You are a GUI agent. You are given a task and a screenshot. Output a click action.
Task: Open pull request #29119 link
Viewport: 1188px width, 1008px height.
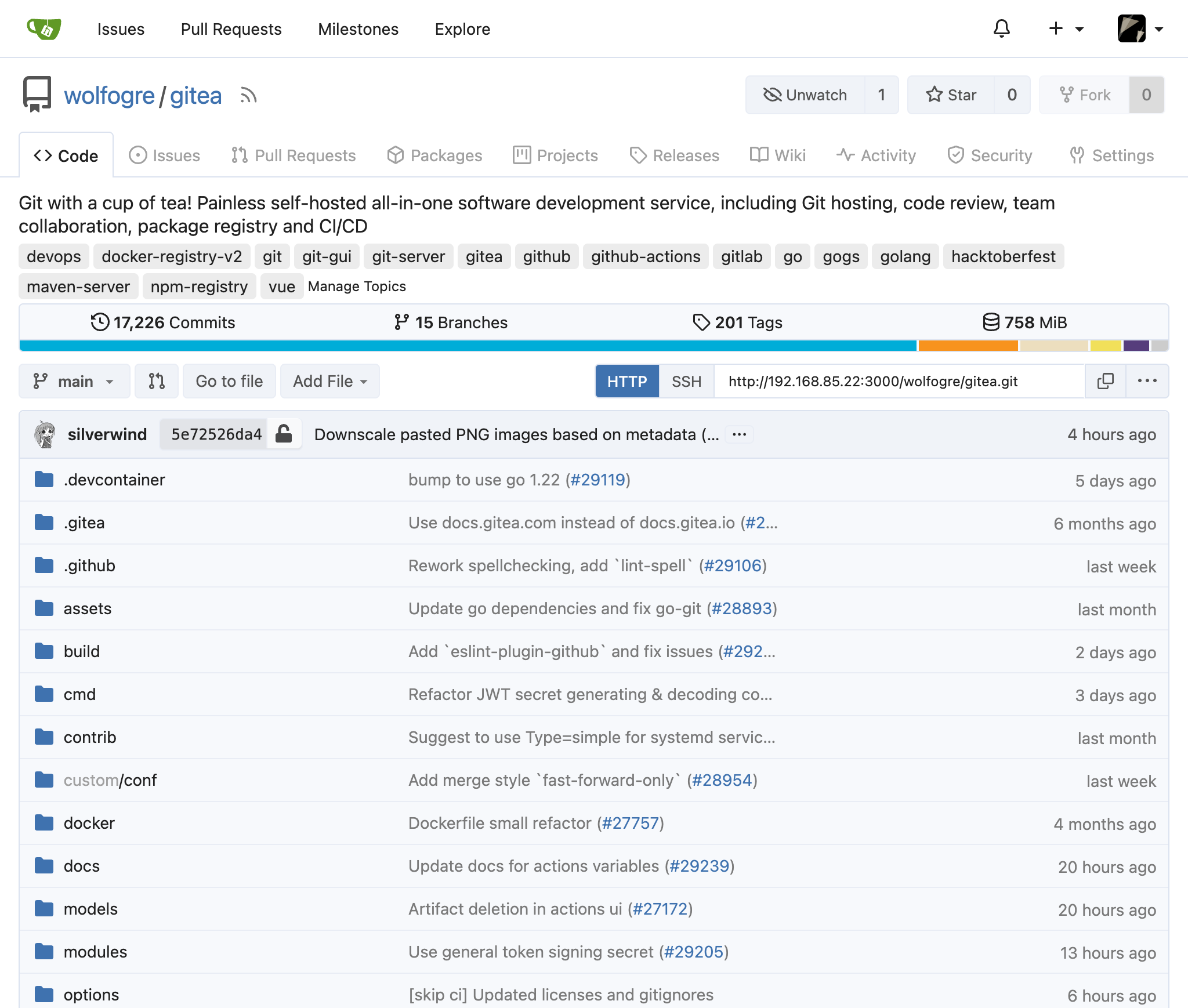(598, 480)
